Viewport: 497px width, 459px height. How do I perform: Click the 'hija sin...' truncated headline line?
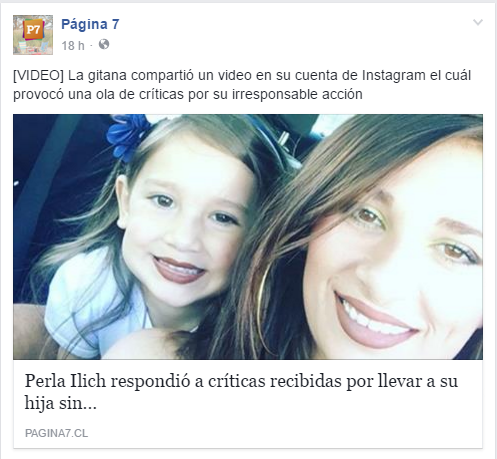(61, 403)
